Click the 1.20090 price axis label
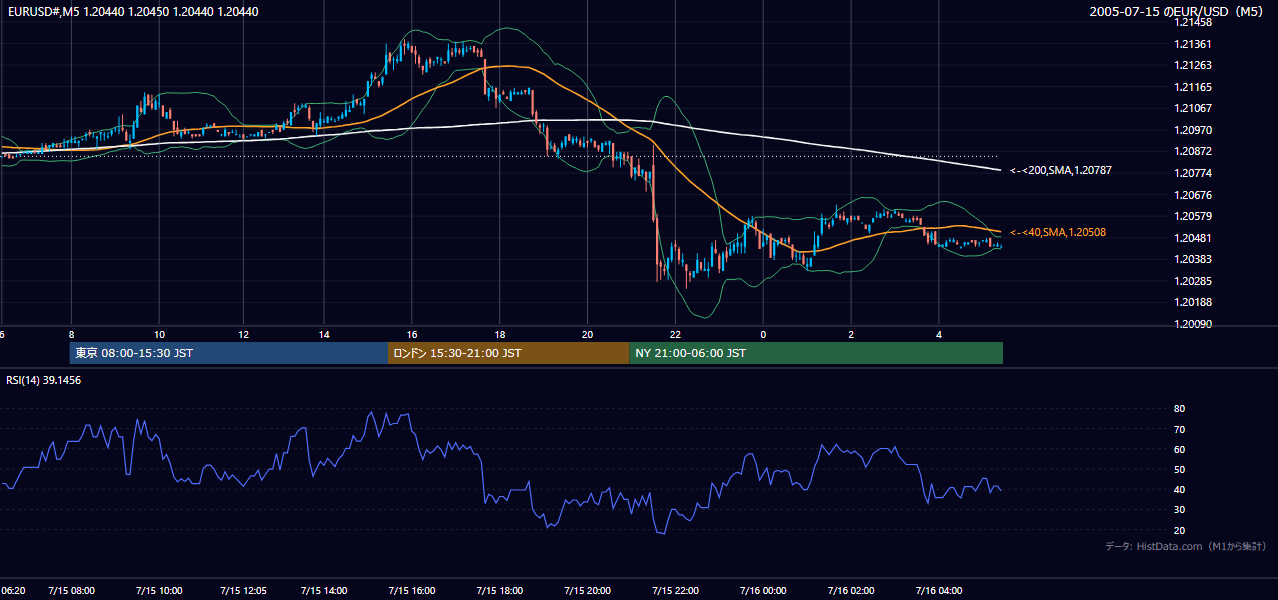This screenshot has width=1278, height=600. tap(1192, 324)
